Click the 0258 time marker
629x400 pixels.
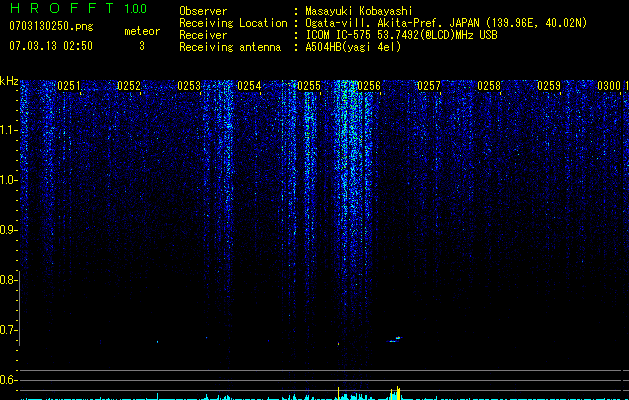tap(489, 86)
